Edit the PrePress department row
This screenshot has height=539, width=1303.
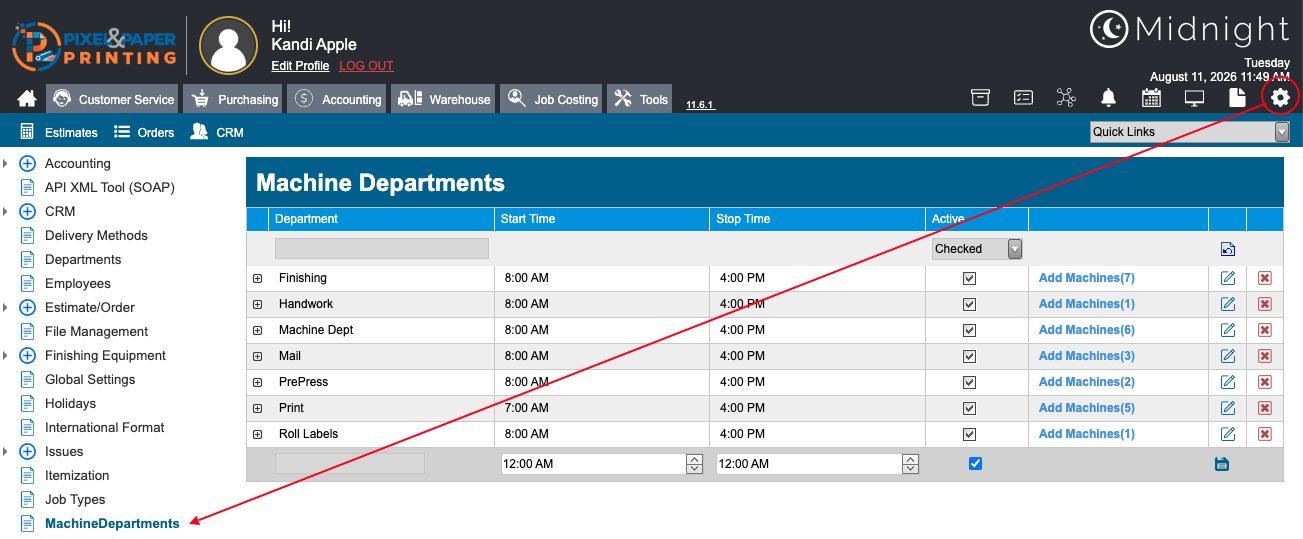pyautogui.click(x=1228, y=382)
